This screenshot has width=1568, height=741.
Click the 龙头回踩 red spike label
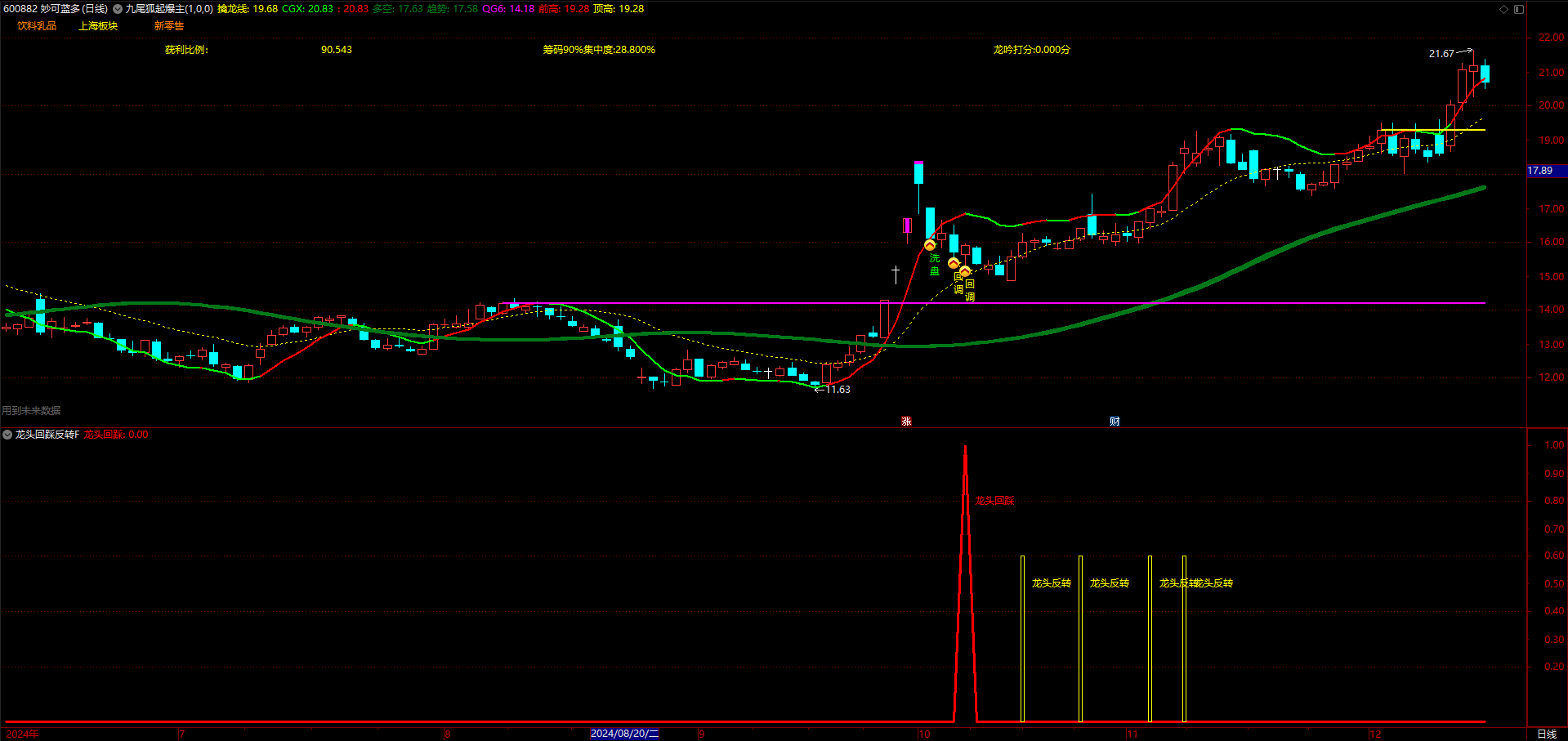(994, 501)
